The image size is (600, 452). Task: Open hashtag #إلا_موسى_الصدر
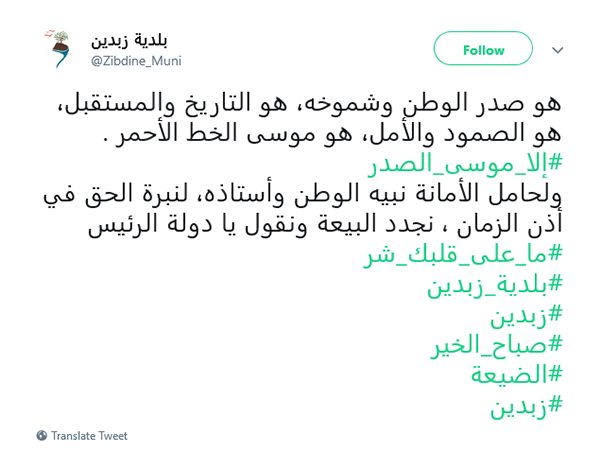pyautogui.click(x=465, y=164)
